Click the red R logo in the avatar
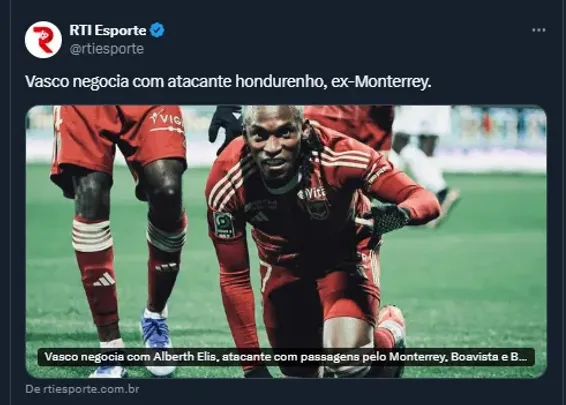Screen dimensions: 566x405 [43, 39]
